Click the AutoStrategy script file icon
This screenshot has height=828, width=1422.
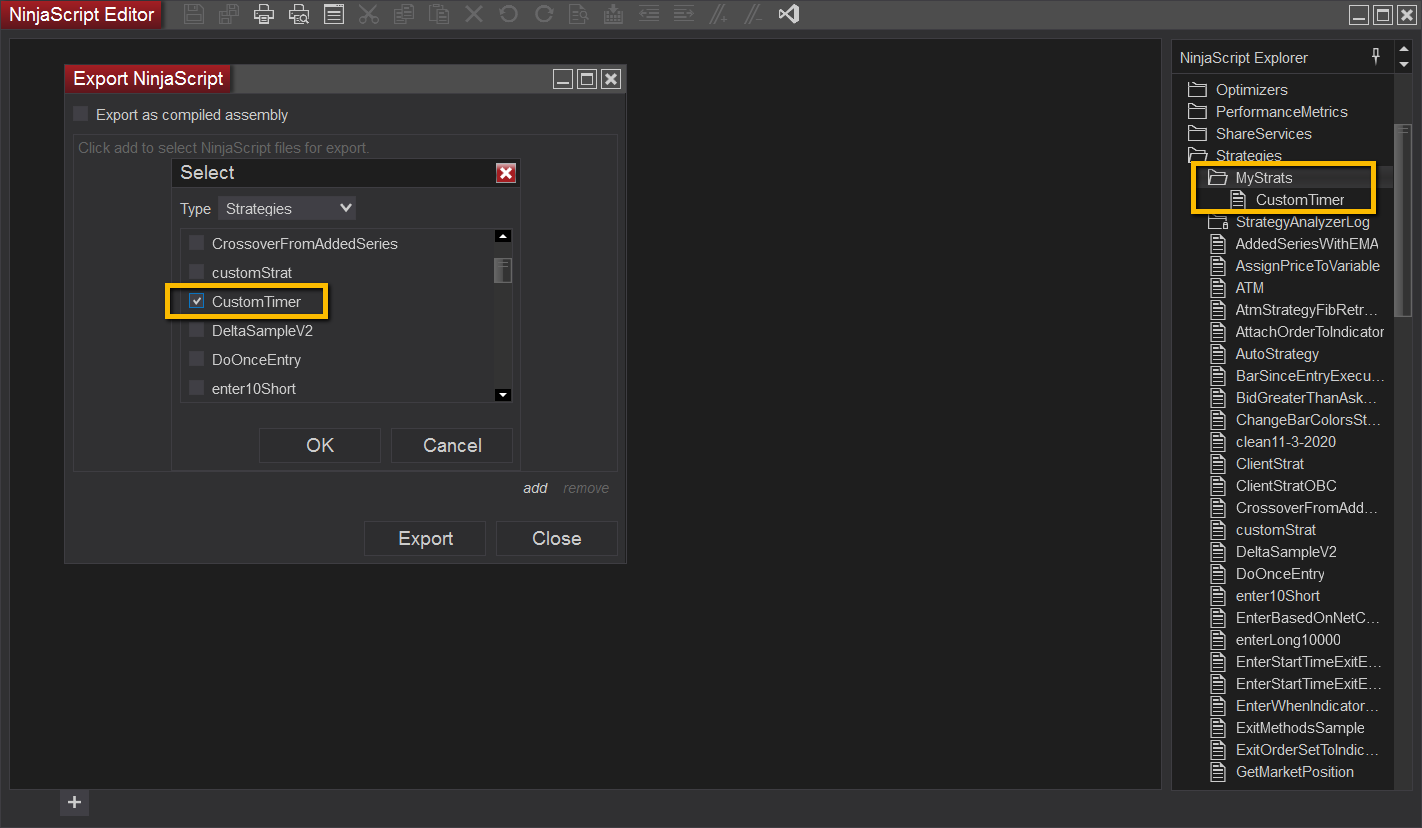click(1218, 354)
